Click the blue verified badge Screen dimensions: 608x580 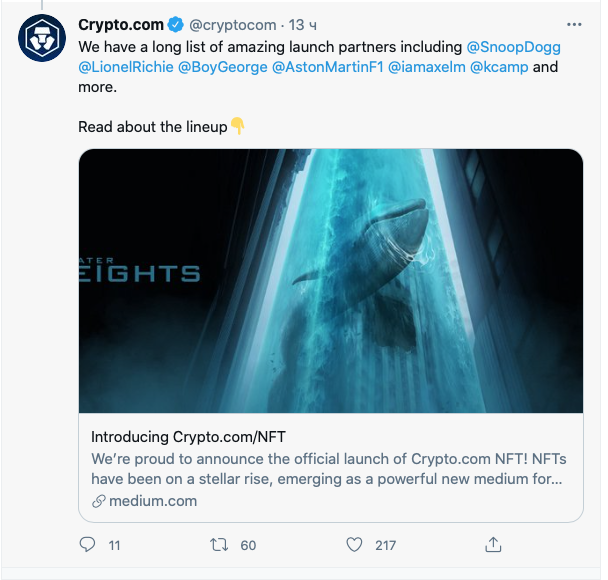(173, 24)
